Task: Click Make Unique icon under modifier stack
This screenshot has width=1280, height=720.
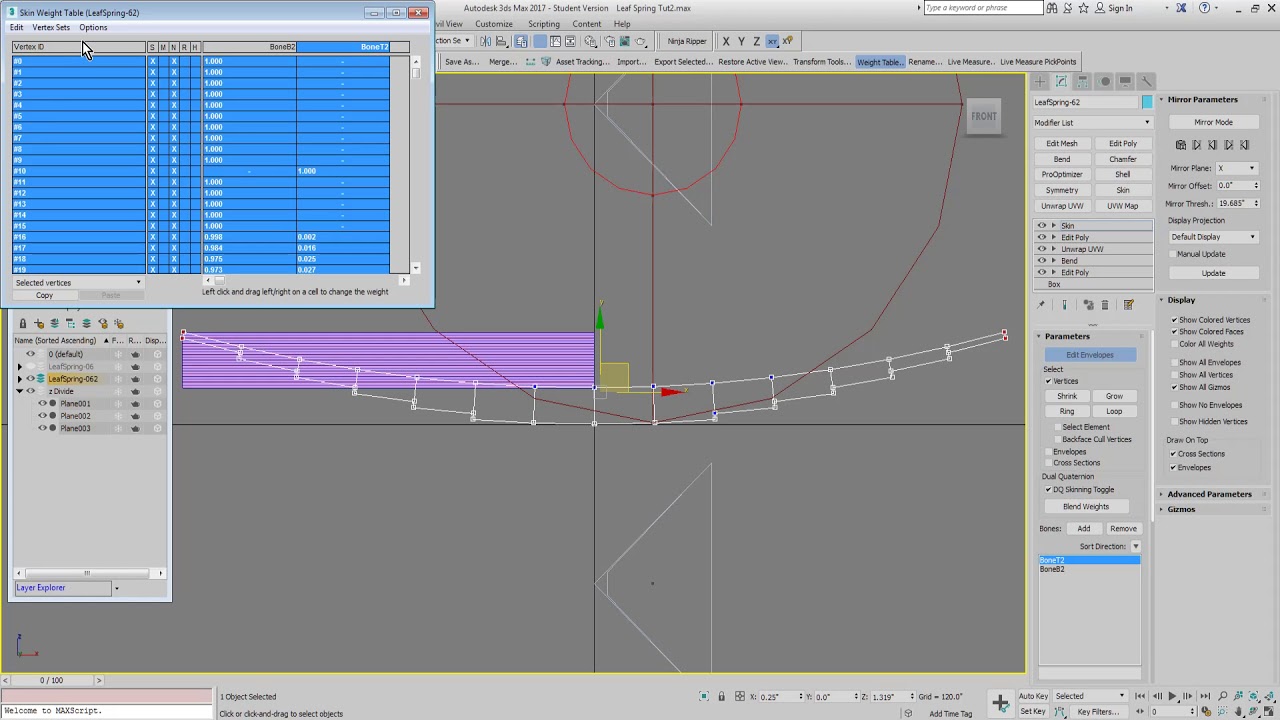Action: point(1089,305)
